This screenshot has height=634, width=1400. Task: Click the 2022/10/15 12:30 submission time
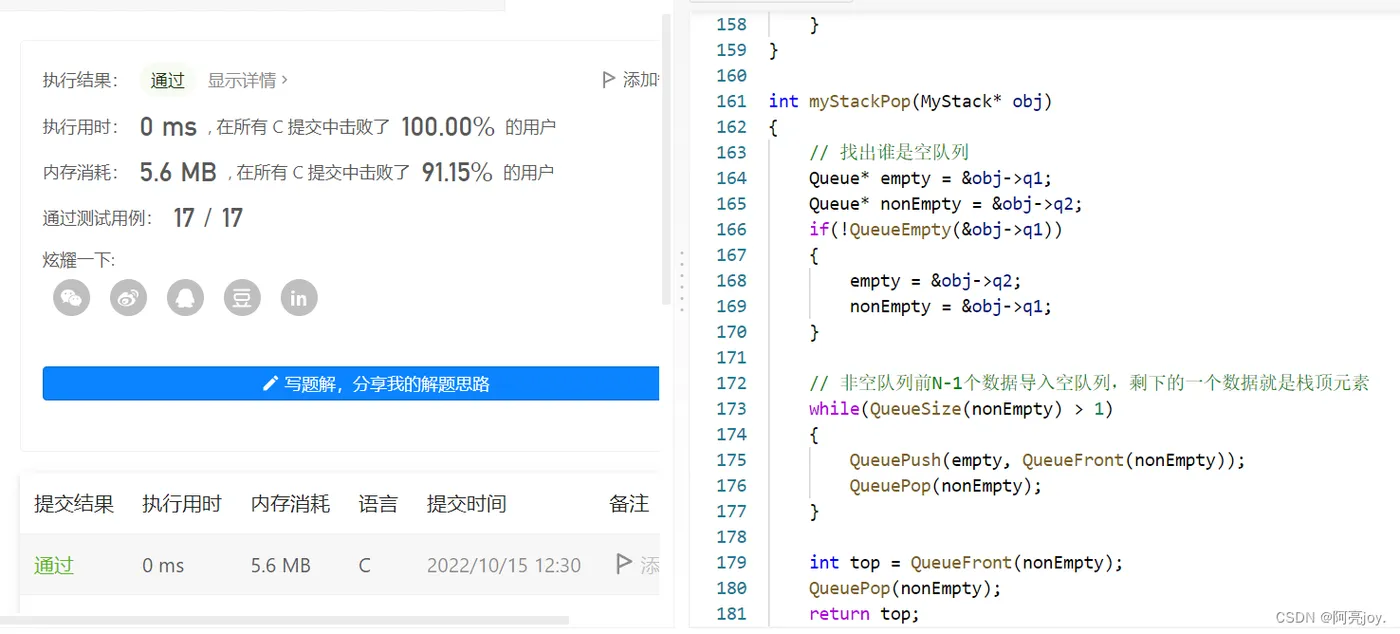(x=504, y=565)
